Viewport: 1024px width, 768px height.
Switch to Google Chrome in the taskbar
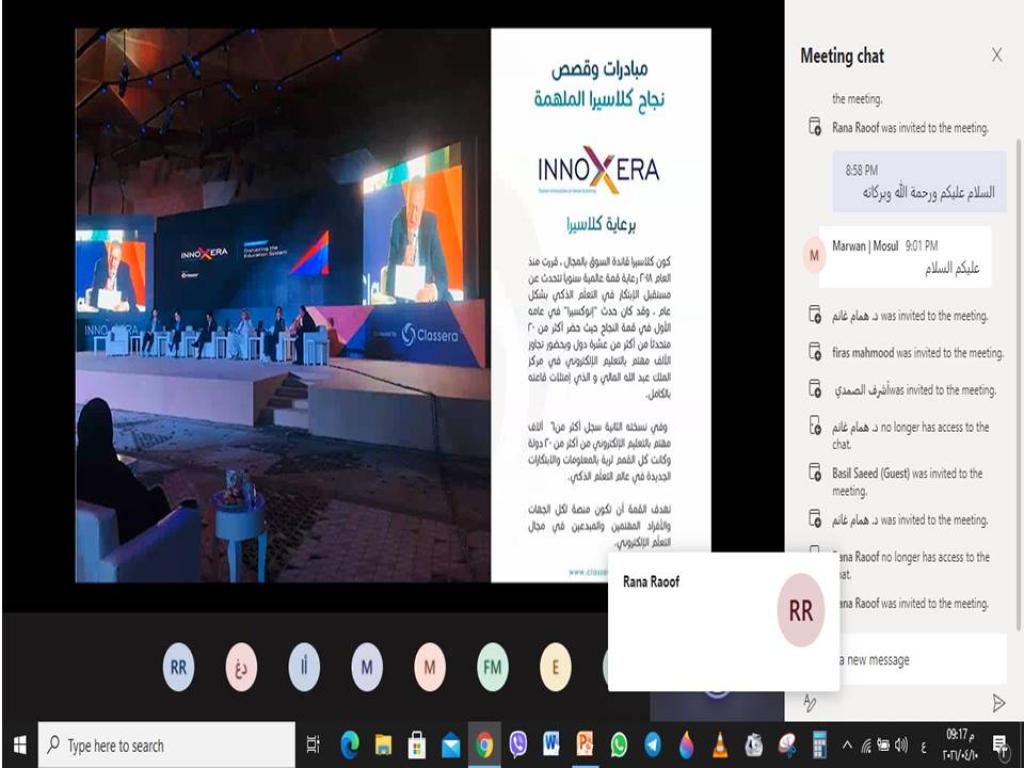click(x=484, y=745)
